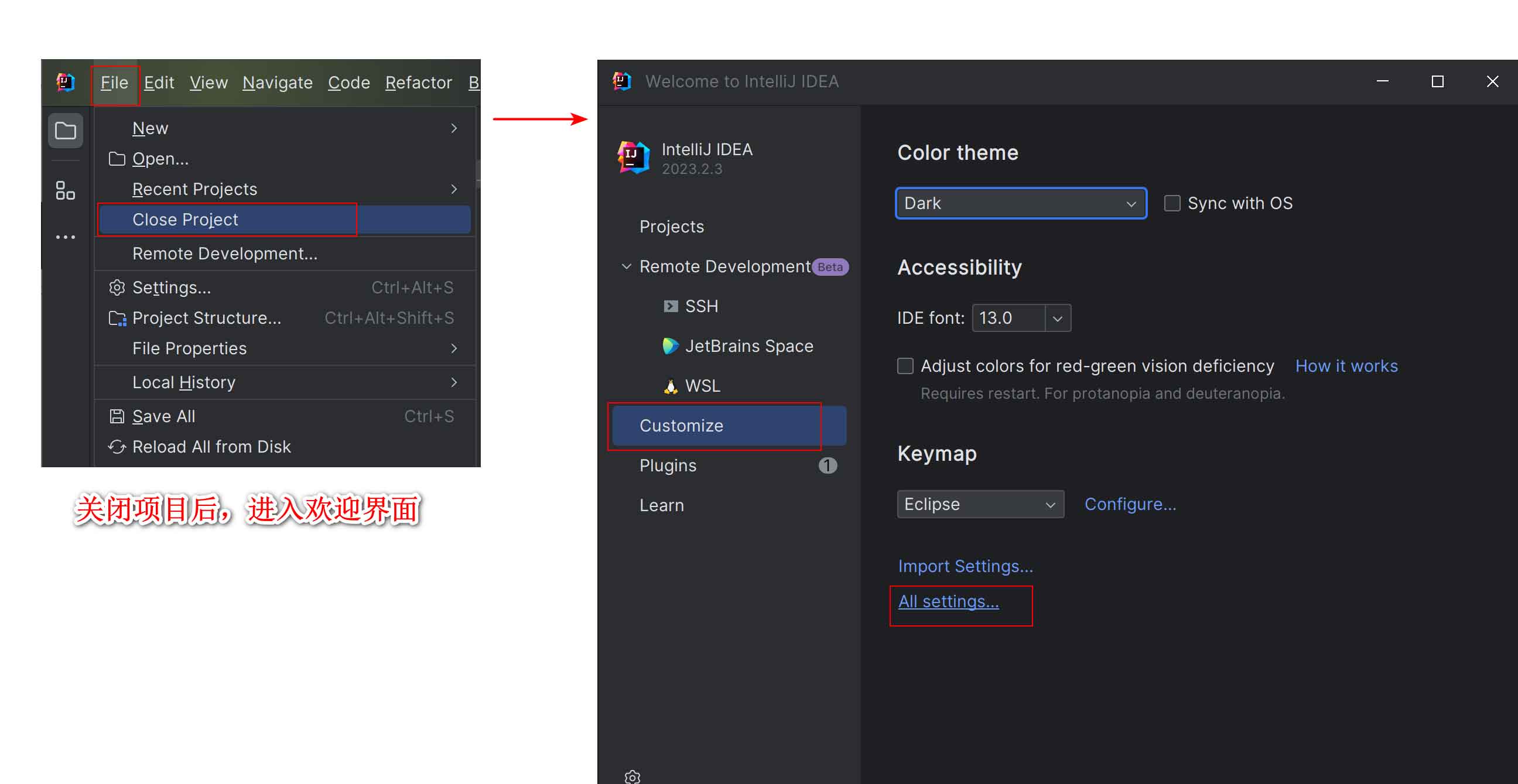Open the Code menu
The height and width of the screenshot is (784, 1518).
349,83
